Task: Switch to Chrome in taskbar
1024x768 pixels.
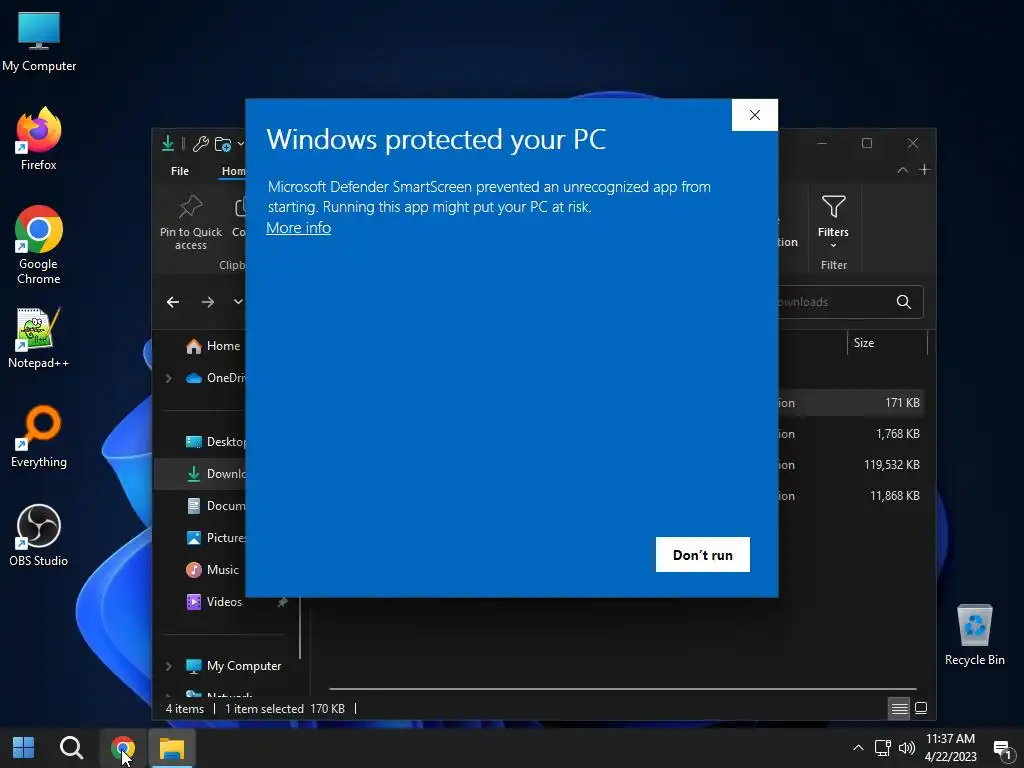Action: 123,747
